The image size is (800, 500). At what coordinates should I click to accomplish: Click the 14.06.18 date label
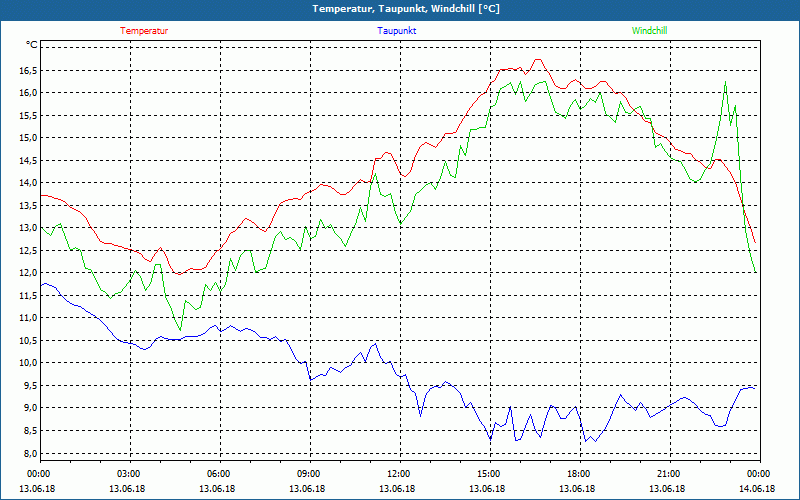click(757, 488)
